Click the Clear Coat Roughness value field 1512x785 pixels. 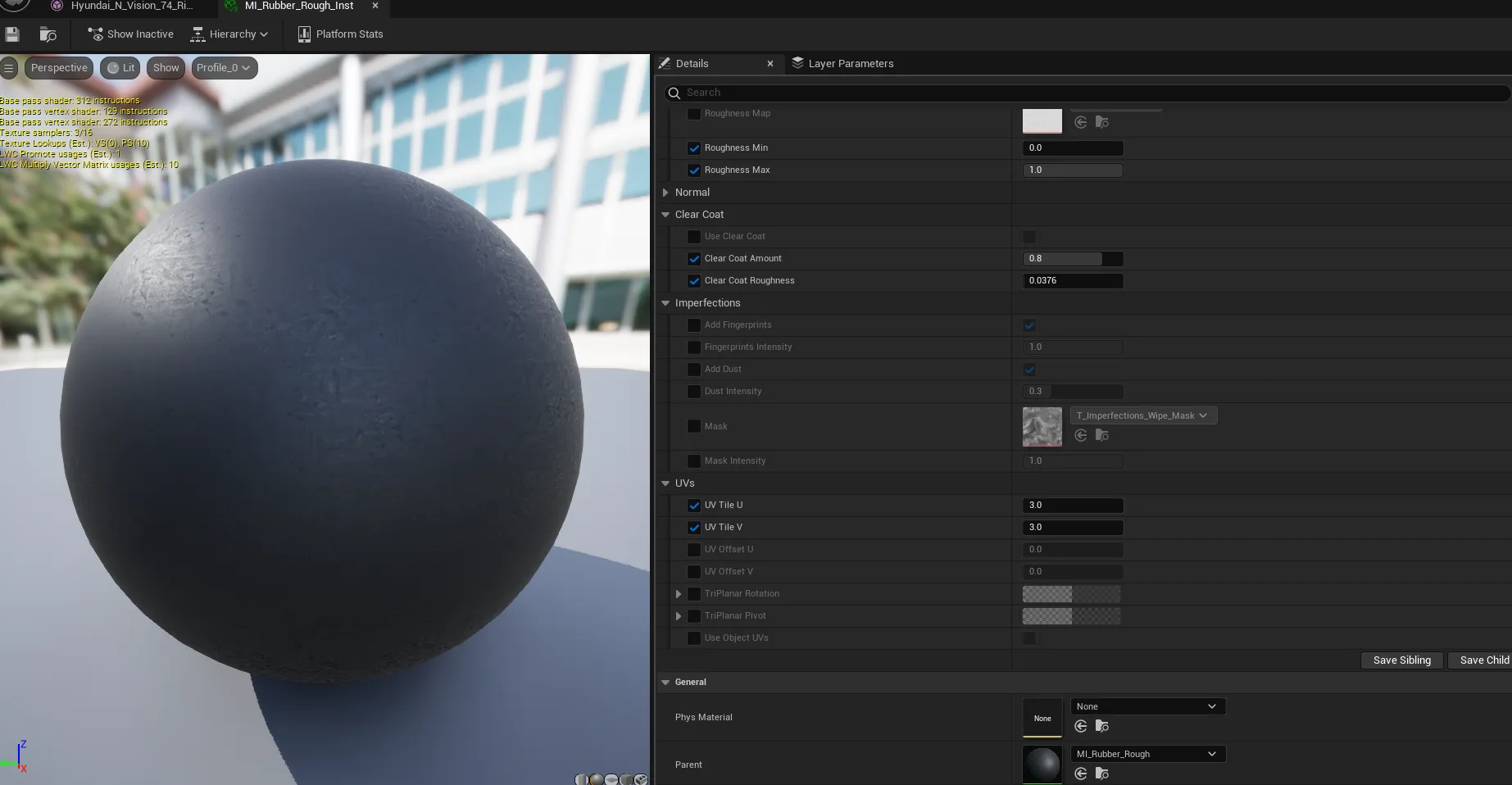[1073, 281]
